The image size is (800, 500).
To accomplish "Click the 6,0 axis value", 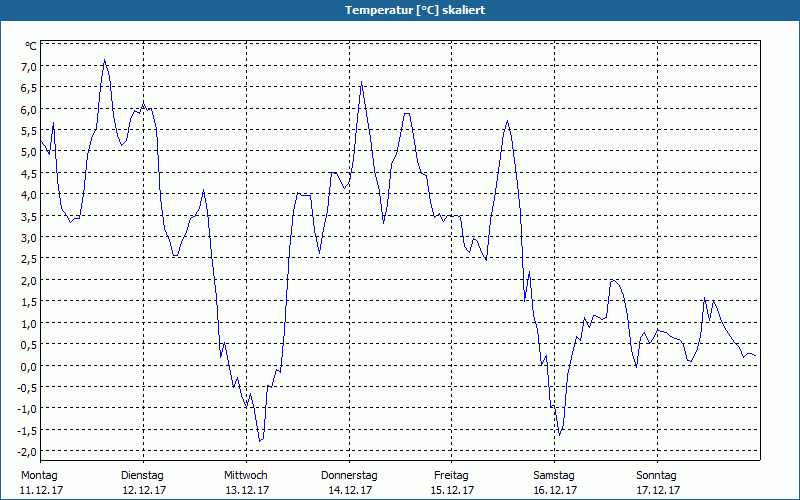I will click(29, 109).
